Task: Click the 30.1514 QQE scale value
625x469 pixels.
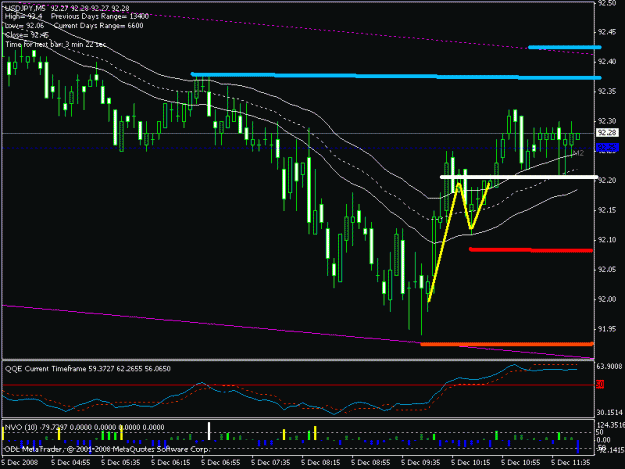Action: point(609,412)
